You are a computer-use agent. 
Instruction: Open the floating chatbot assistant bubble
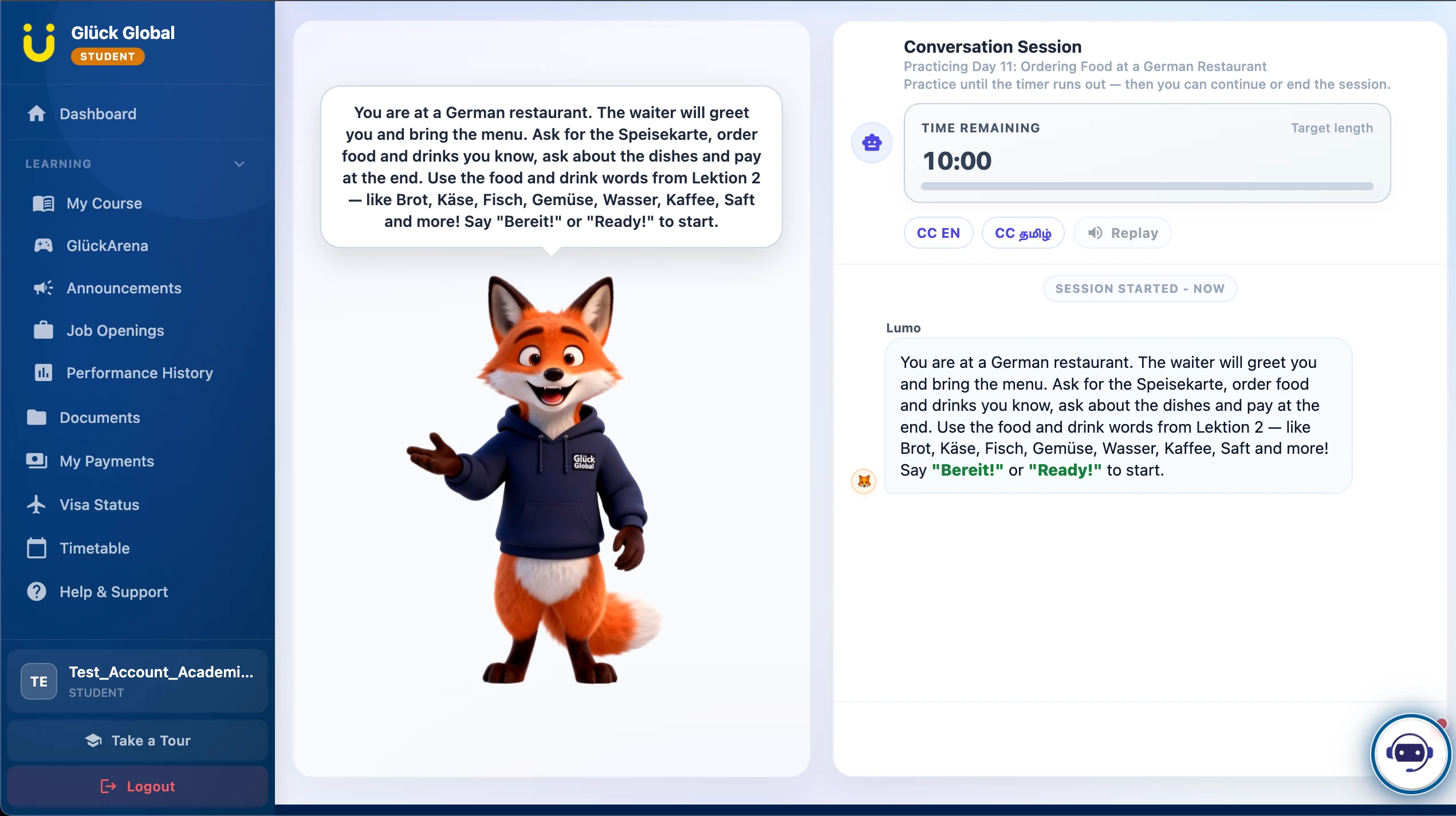click(x=1410, y=754)
